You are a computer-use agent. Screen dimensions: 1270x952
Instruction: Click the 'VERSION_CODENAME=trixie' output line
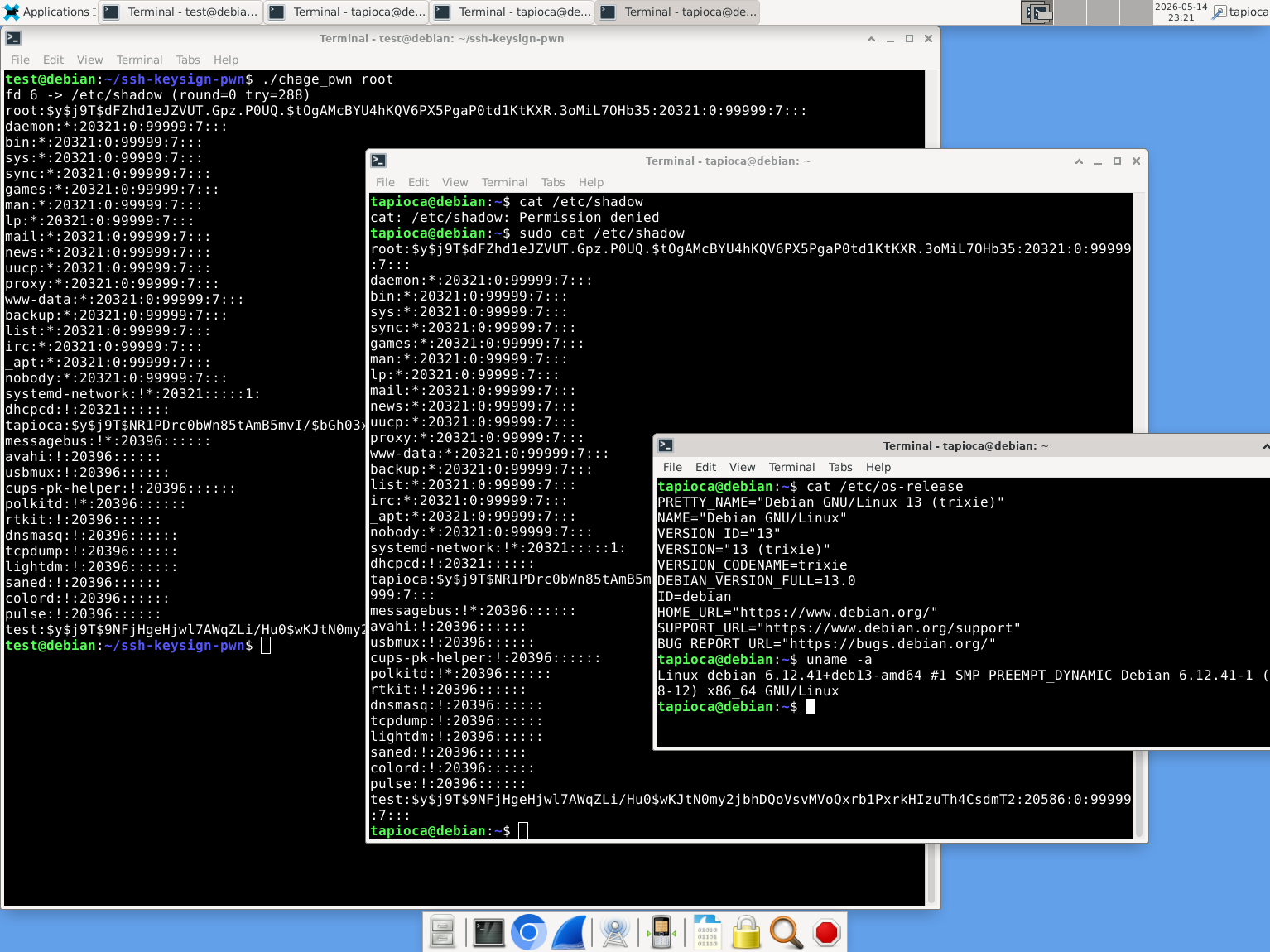click(752, 565)
